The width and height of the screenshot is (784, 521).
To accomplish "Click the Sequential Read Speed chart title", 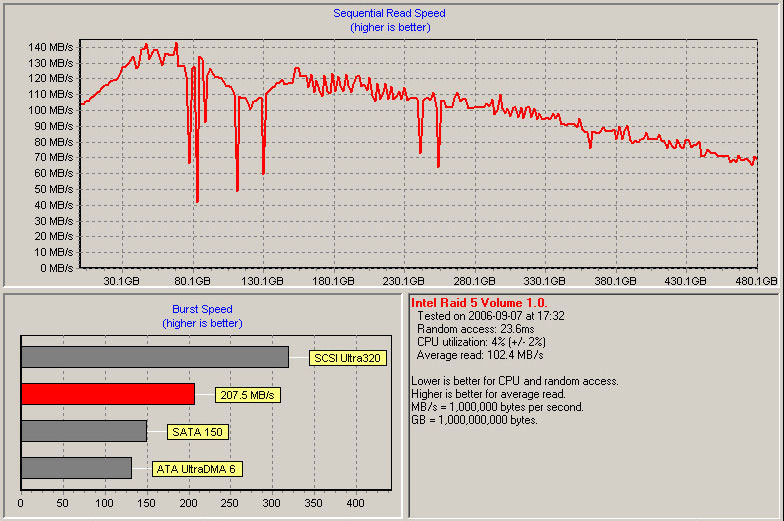I will (390, 13).
